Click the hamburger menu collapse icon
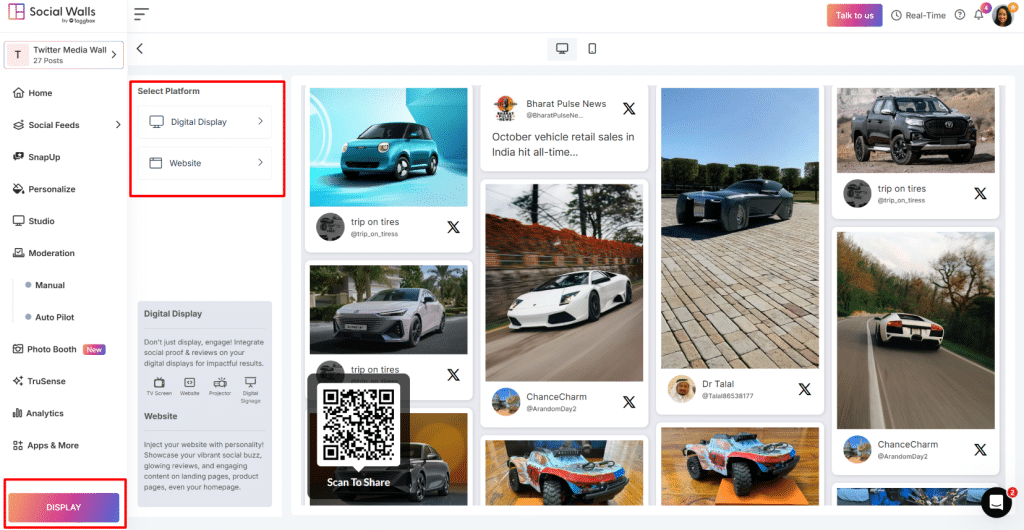 click(x=141, y=14)
